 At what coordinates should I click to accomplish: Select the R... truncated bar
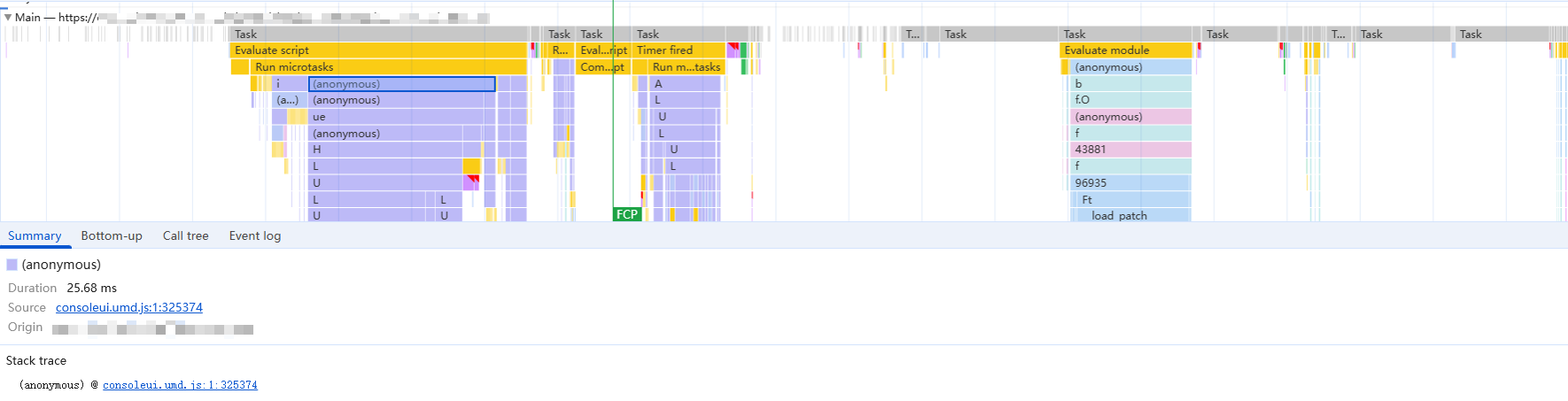click(x=561, y=50)
